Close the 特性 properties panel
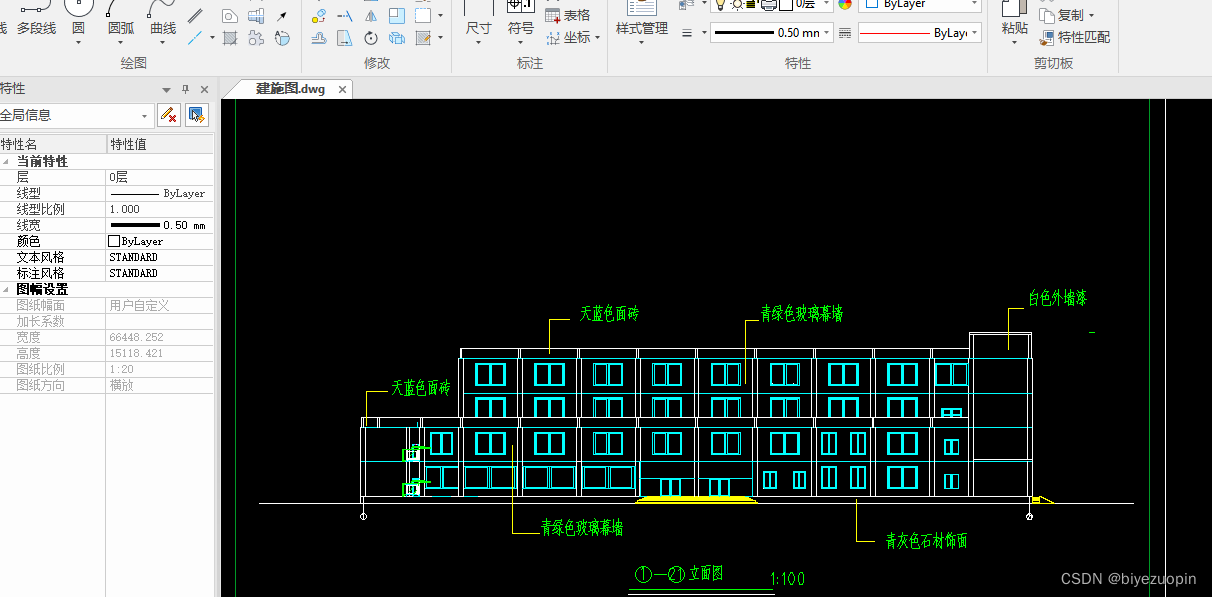 point(204,89)
